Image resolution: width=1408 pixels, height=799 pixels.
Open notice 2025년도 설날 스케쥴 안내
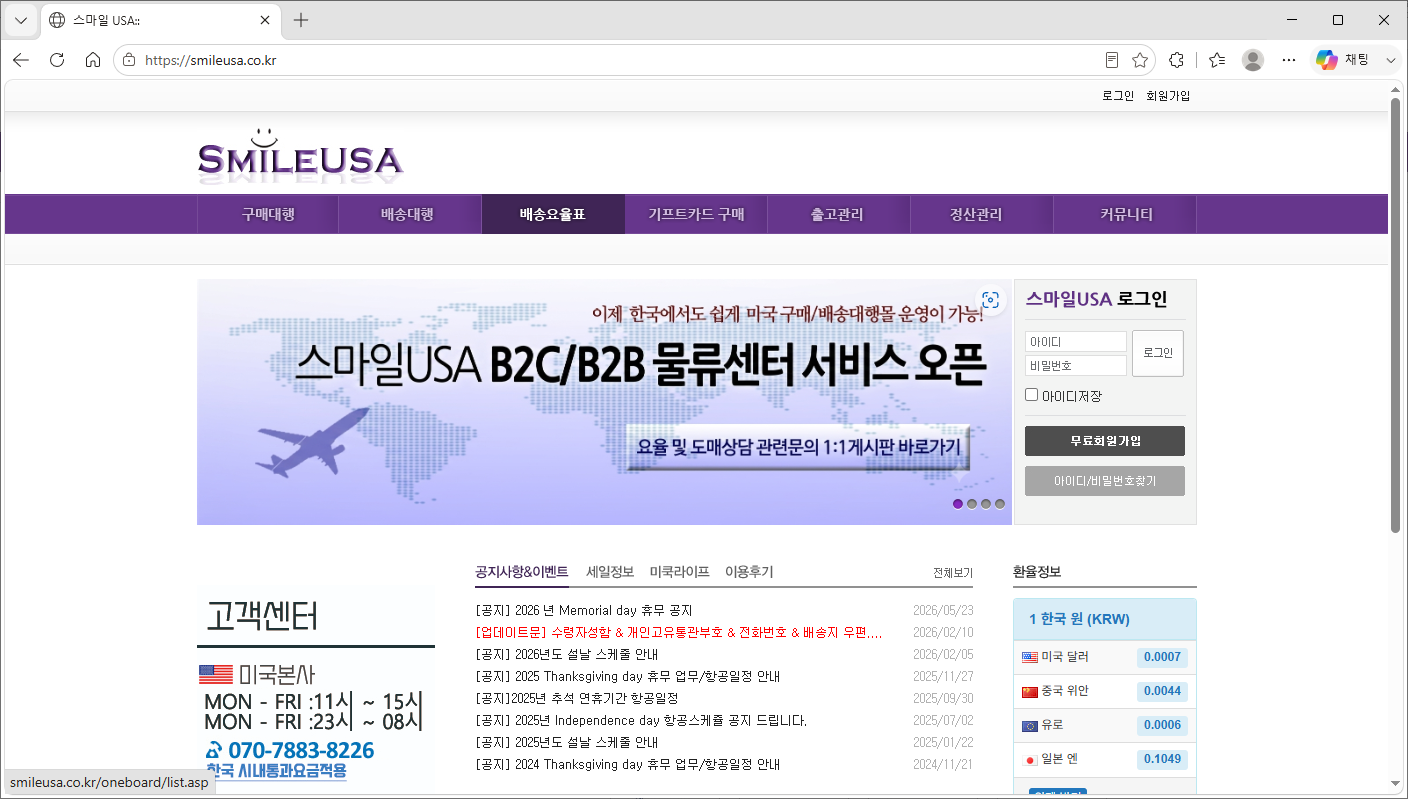(x=567, y=742)
